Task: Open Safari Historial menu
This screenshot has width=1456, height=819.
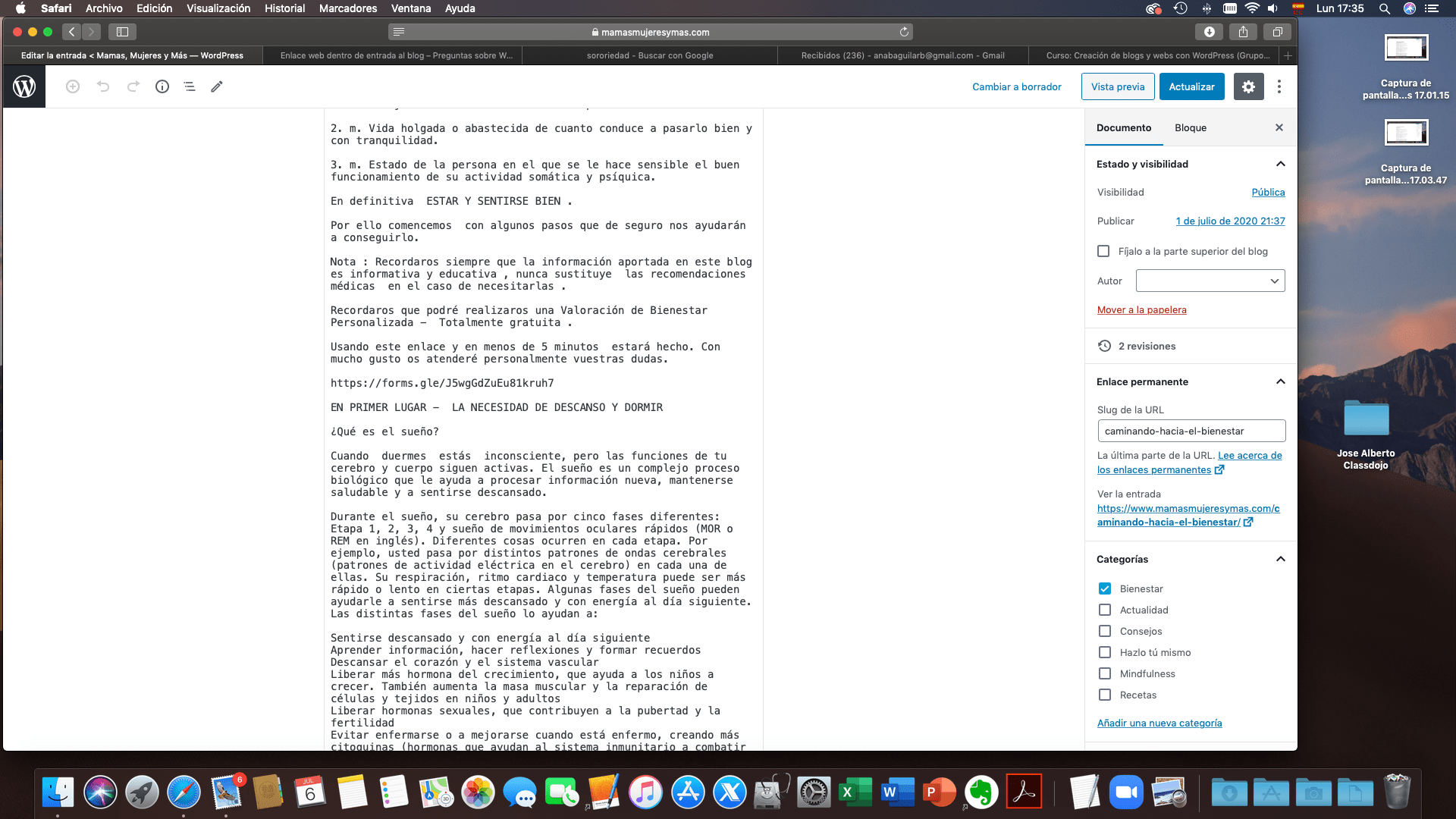Action: click(x=284, y=8)
